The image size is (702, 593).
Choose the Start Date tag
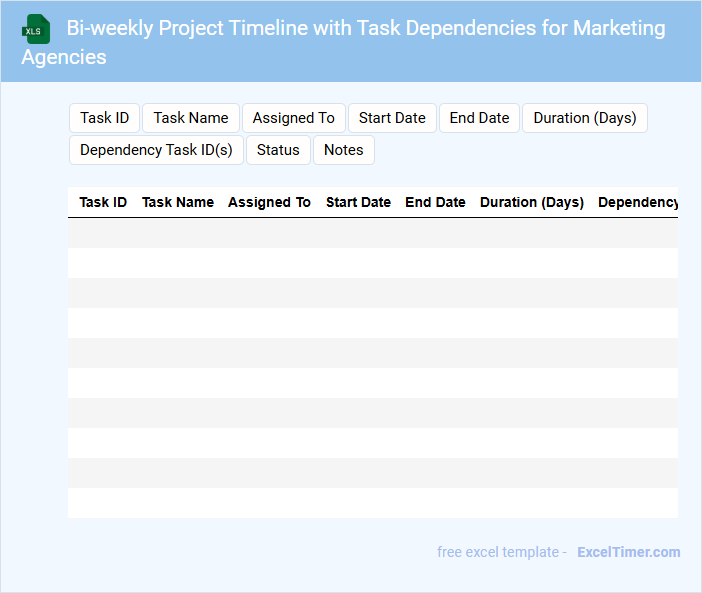[392, 118]
